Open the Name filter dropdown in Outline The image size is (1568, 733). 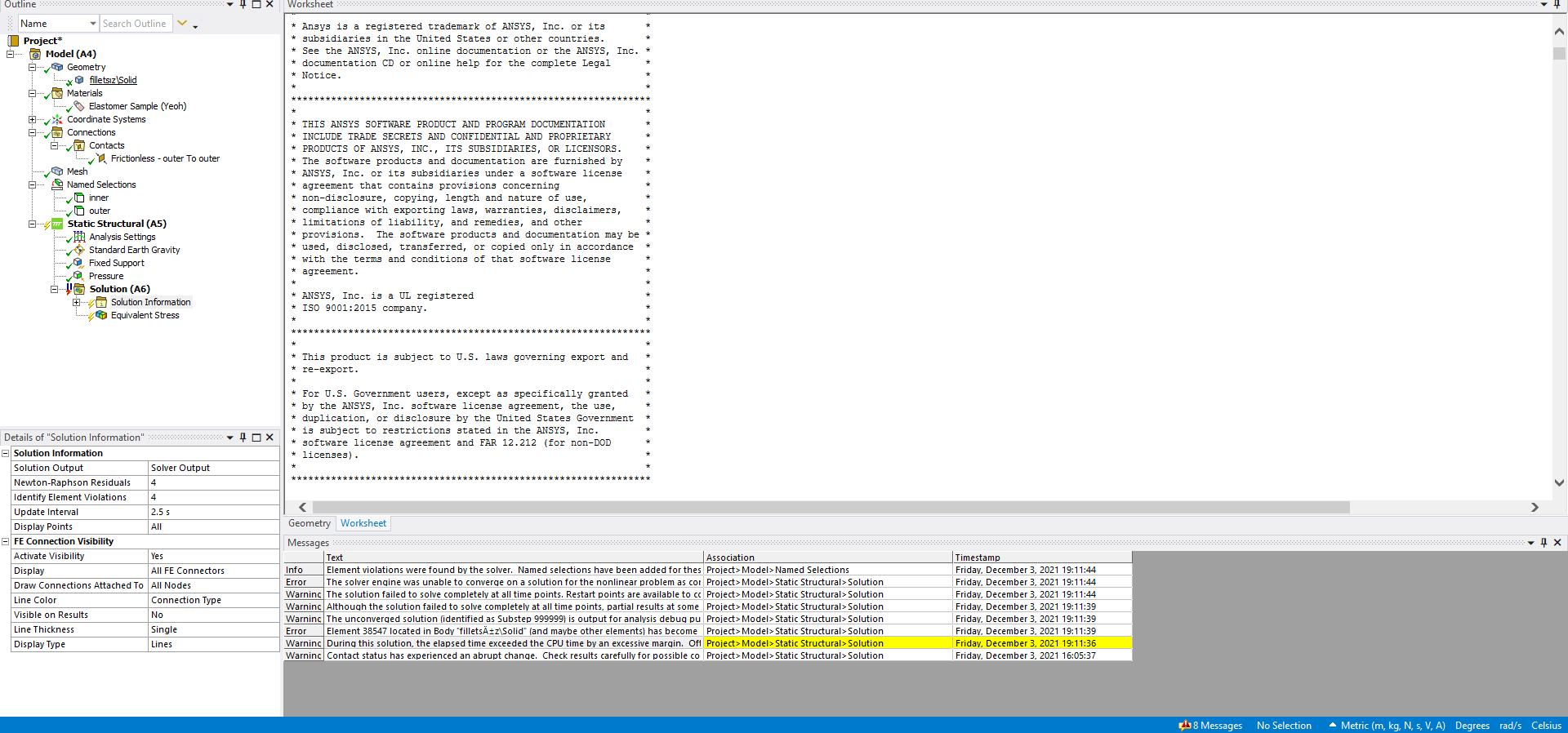(x=93, y=24)
